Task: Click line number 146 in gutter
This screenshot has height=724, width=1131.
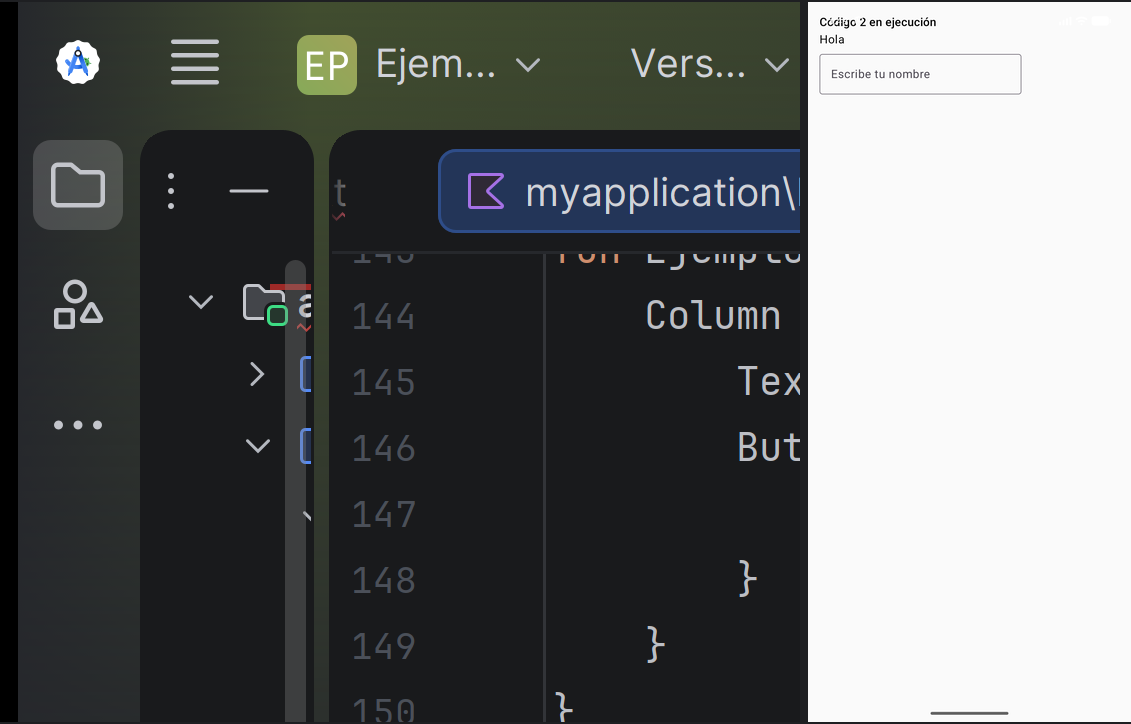Action: tap(384, 449)
